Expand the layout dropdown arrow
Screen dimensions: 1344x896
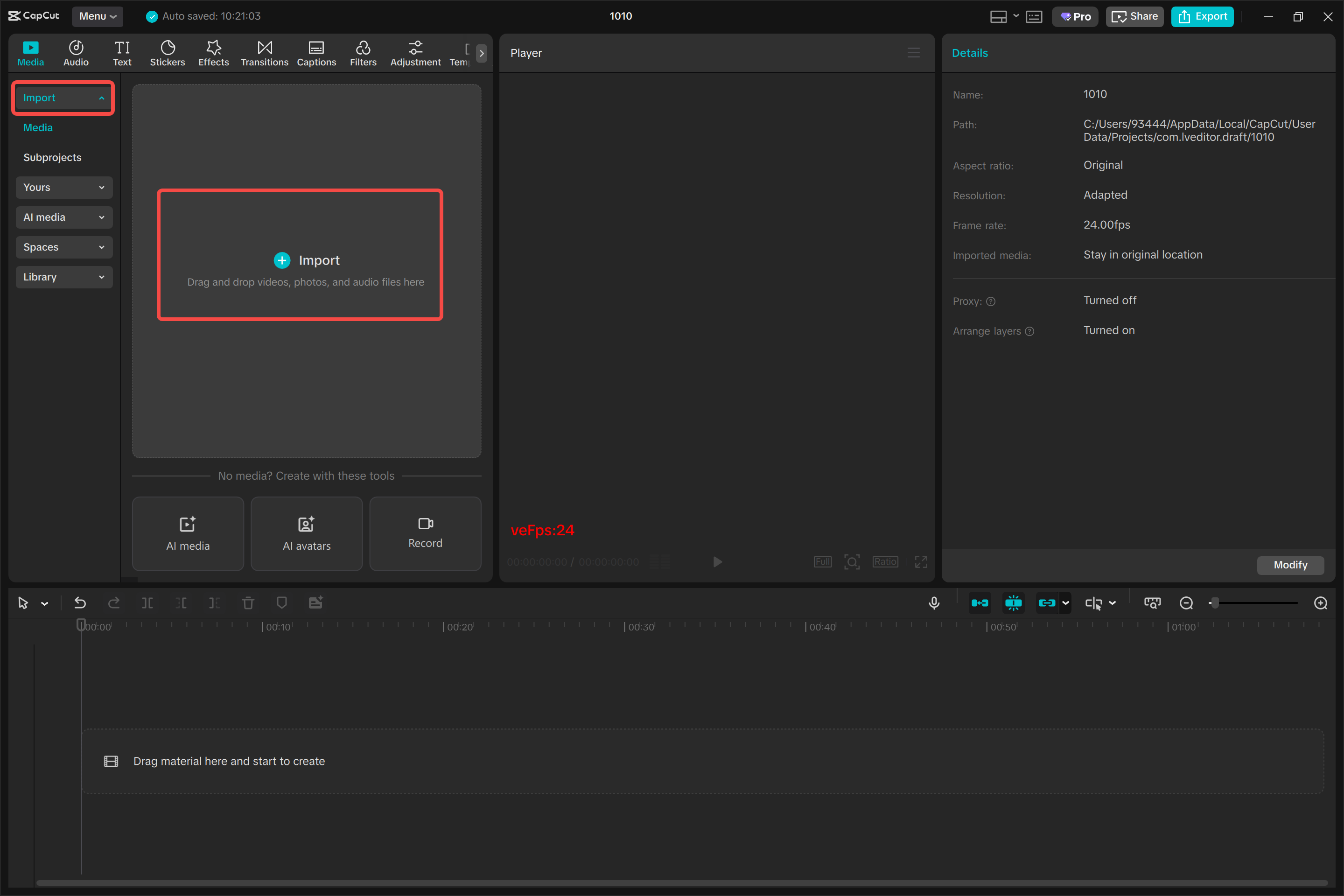1016,15
